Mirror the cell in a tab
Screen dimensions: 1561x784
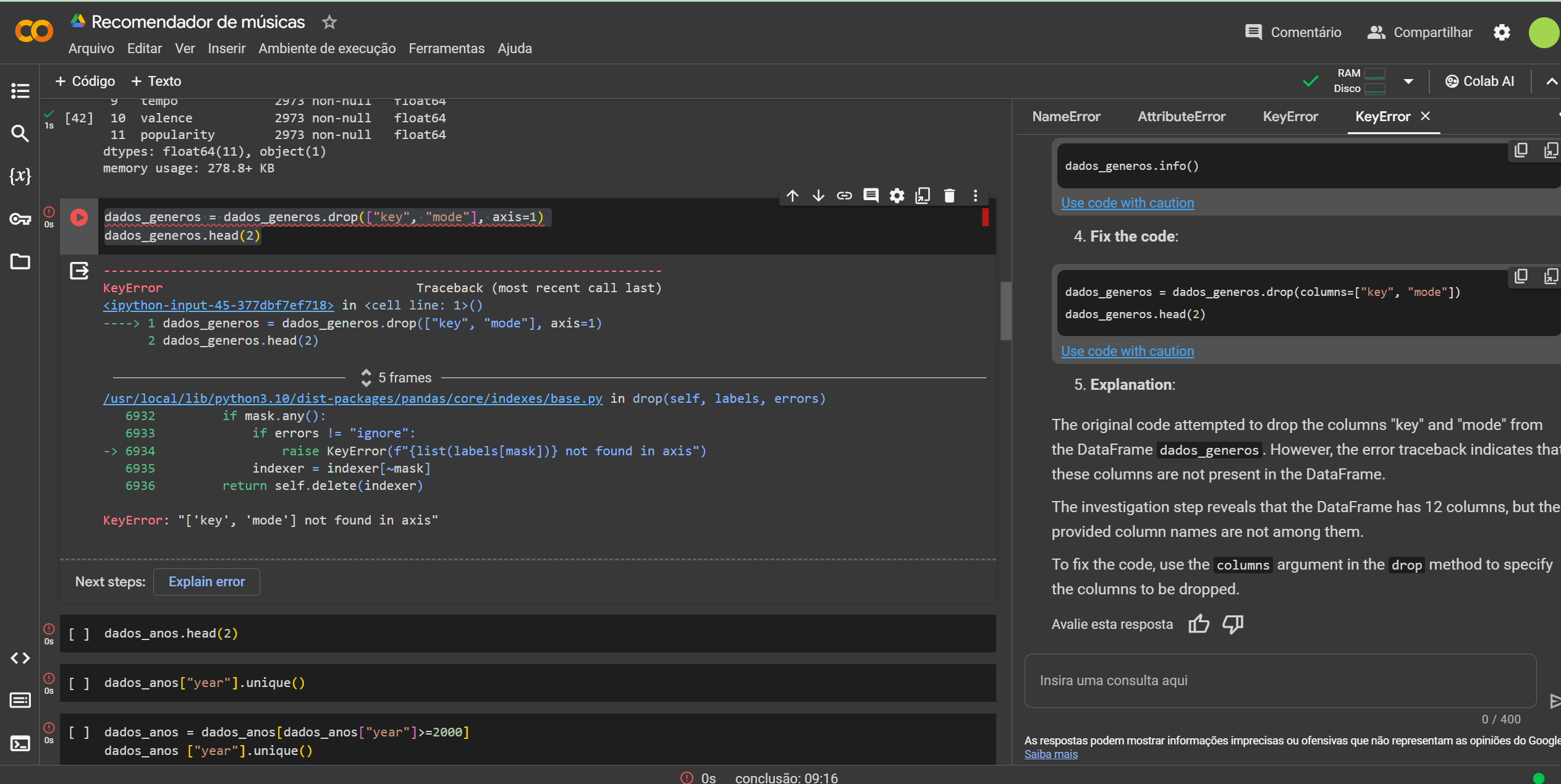click(x=923, y=196)
